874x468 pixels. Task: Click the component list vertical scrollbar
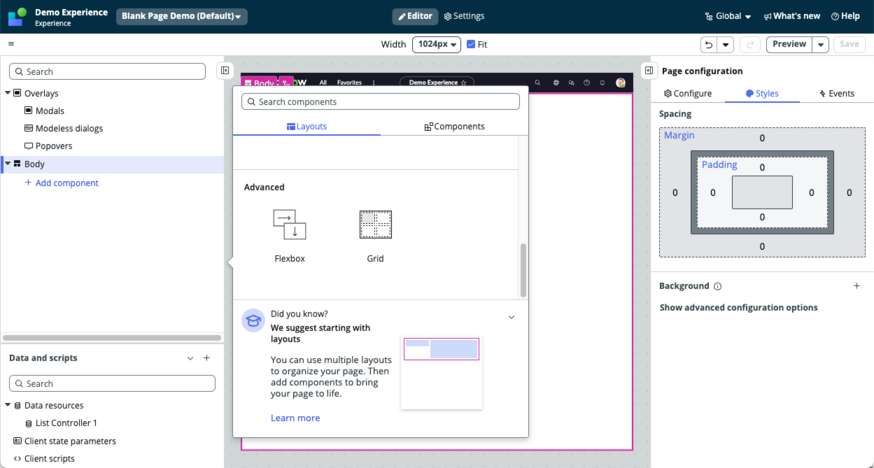pyautogui.click(x=523, y=270)
